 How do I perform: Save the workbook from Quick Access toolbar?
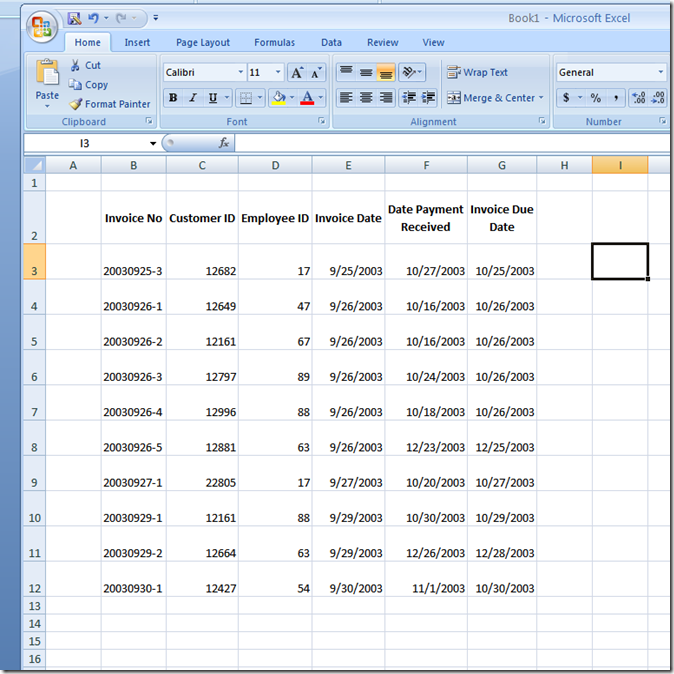click(75, 18)
